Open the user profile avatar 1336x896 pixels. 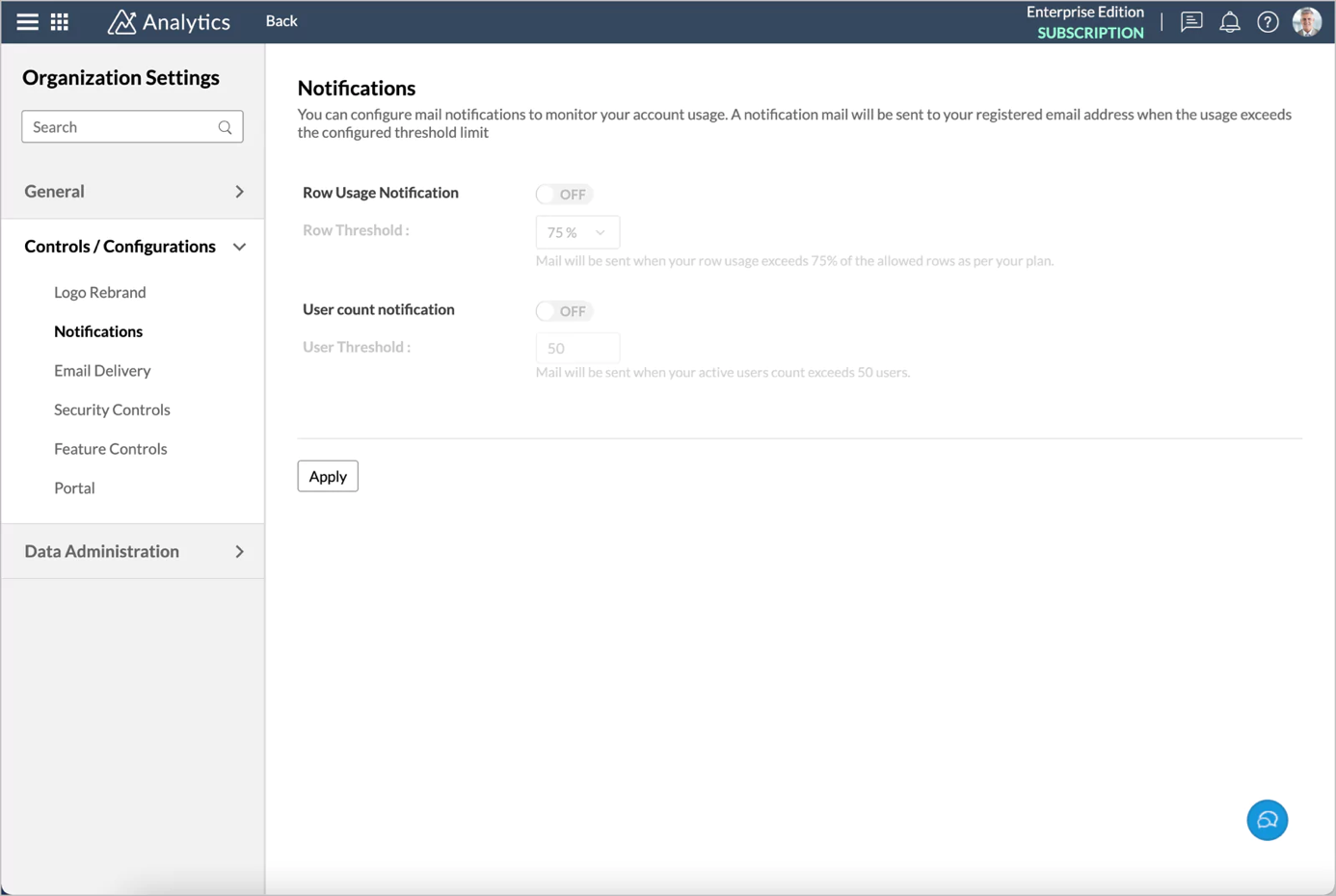point(1306,21)
